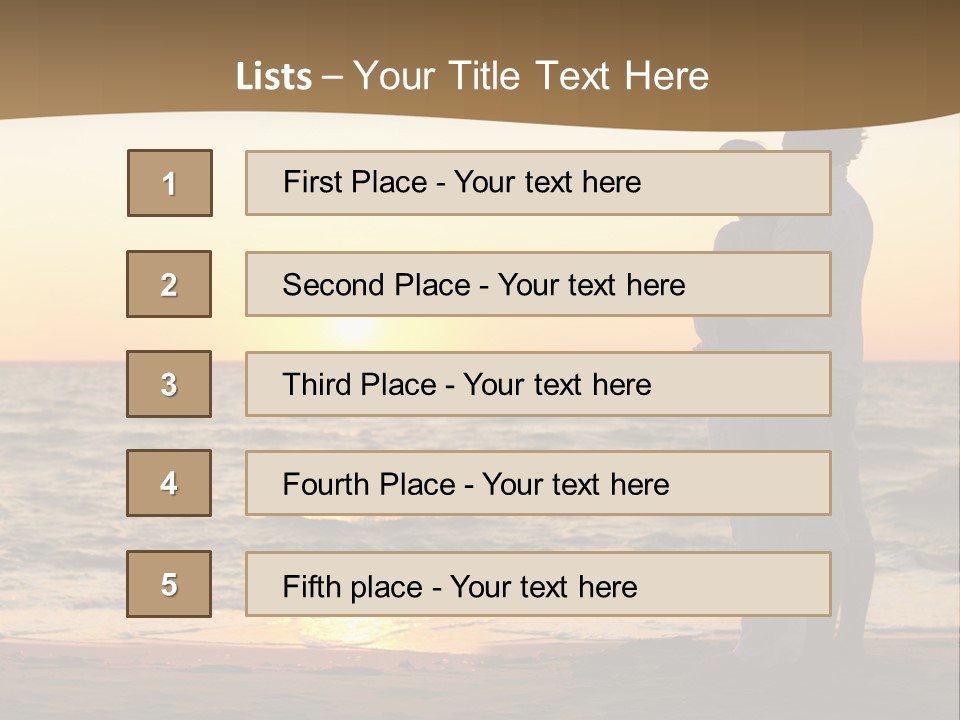
Task: Select the "Your Title Text Here" title text
Action: point(531,76)
